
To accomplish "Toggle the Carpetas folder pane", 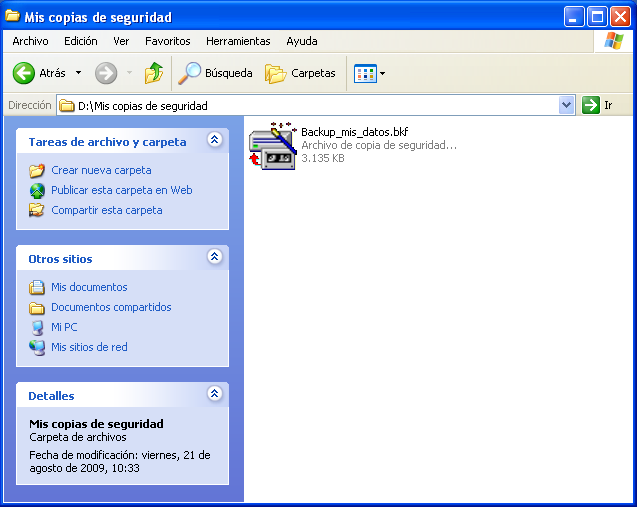I will (x=300, y=73).
